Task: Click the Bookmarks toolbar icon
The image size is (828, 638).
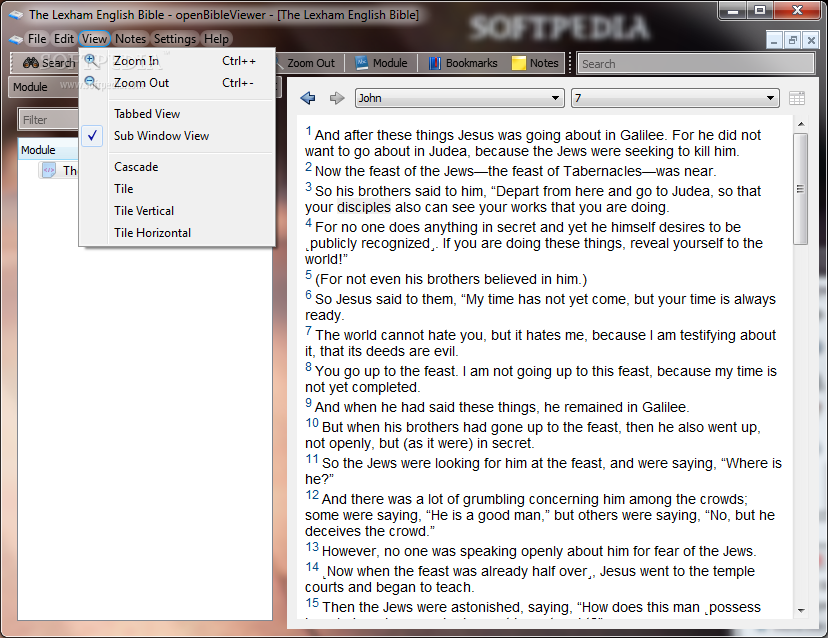Action: coord(434,63)
